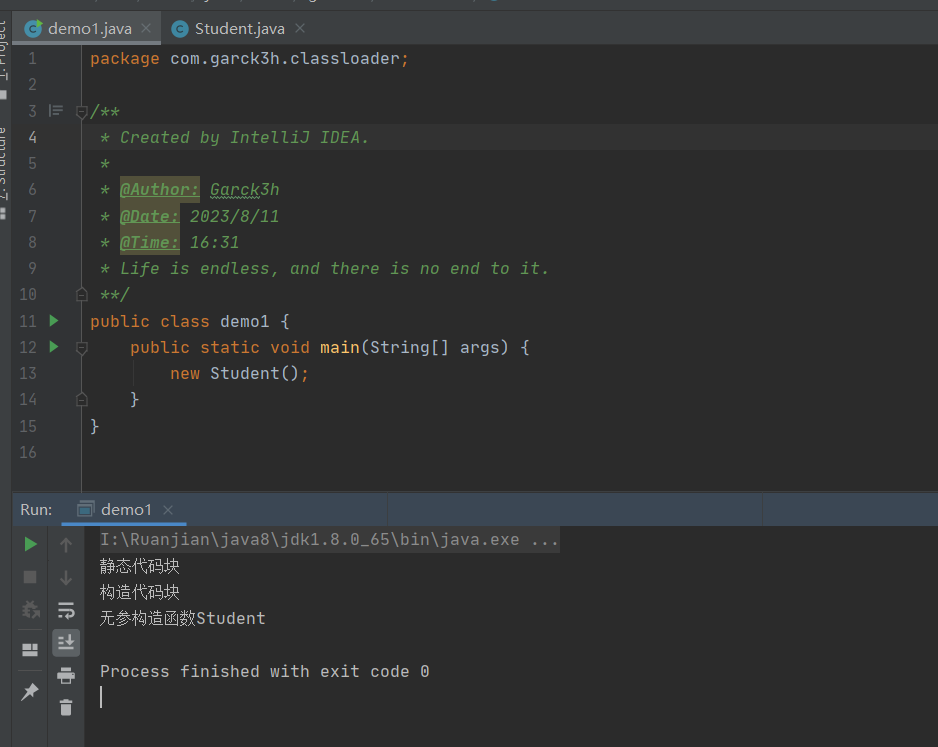This screenshot has width=938, height=747.
Task: Click the 'Process finished with exit code 0' line
Action: [x=264, y=671]
